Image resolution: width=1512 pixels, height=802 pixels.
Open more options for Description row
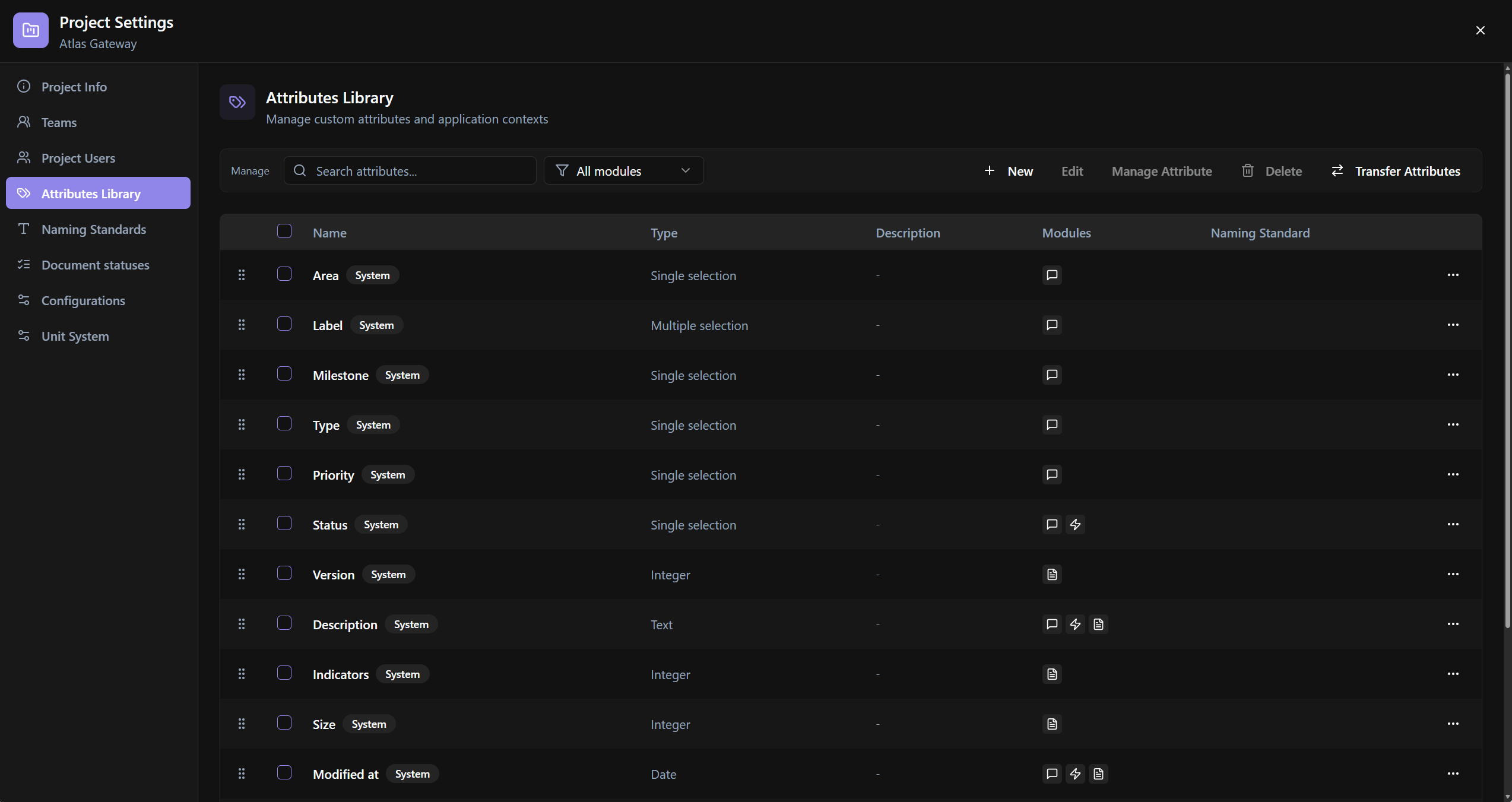coord(1453,624)
